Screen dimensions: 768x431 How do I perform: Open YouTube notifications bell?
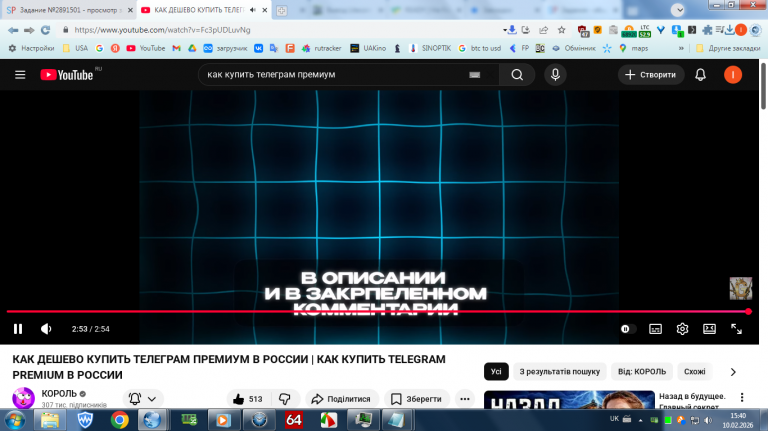(x=700, y=75)
